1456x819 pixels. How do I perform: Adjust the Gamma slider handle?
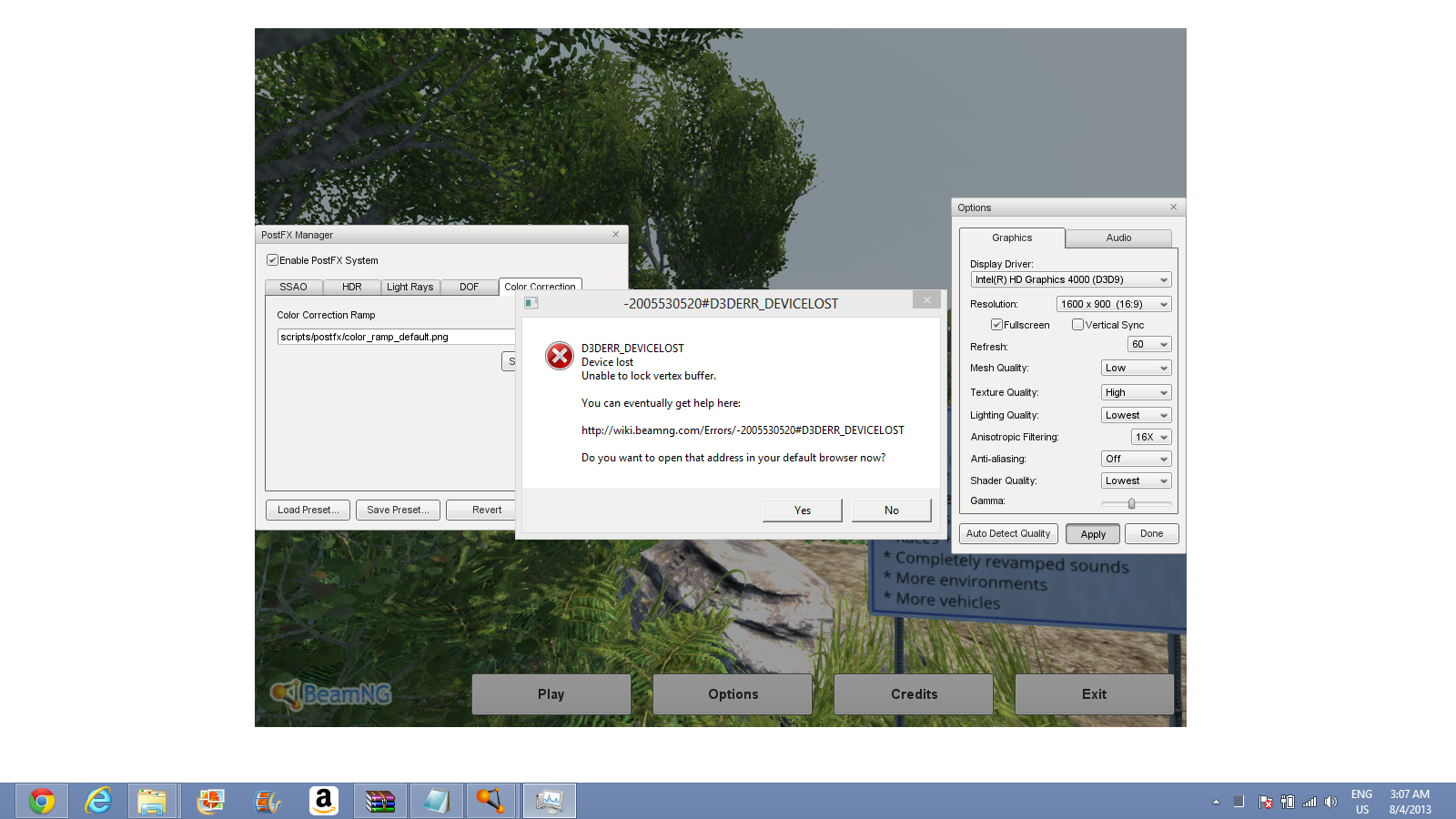[x=1131, y=503]
